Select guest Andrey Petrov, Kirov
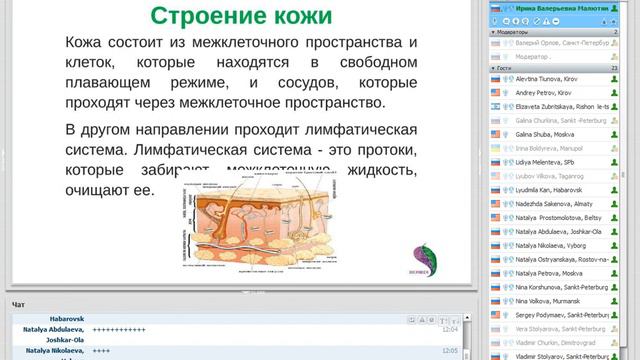The image size is (640, 360). pos(554,93)
